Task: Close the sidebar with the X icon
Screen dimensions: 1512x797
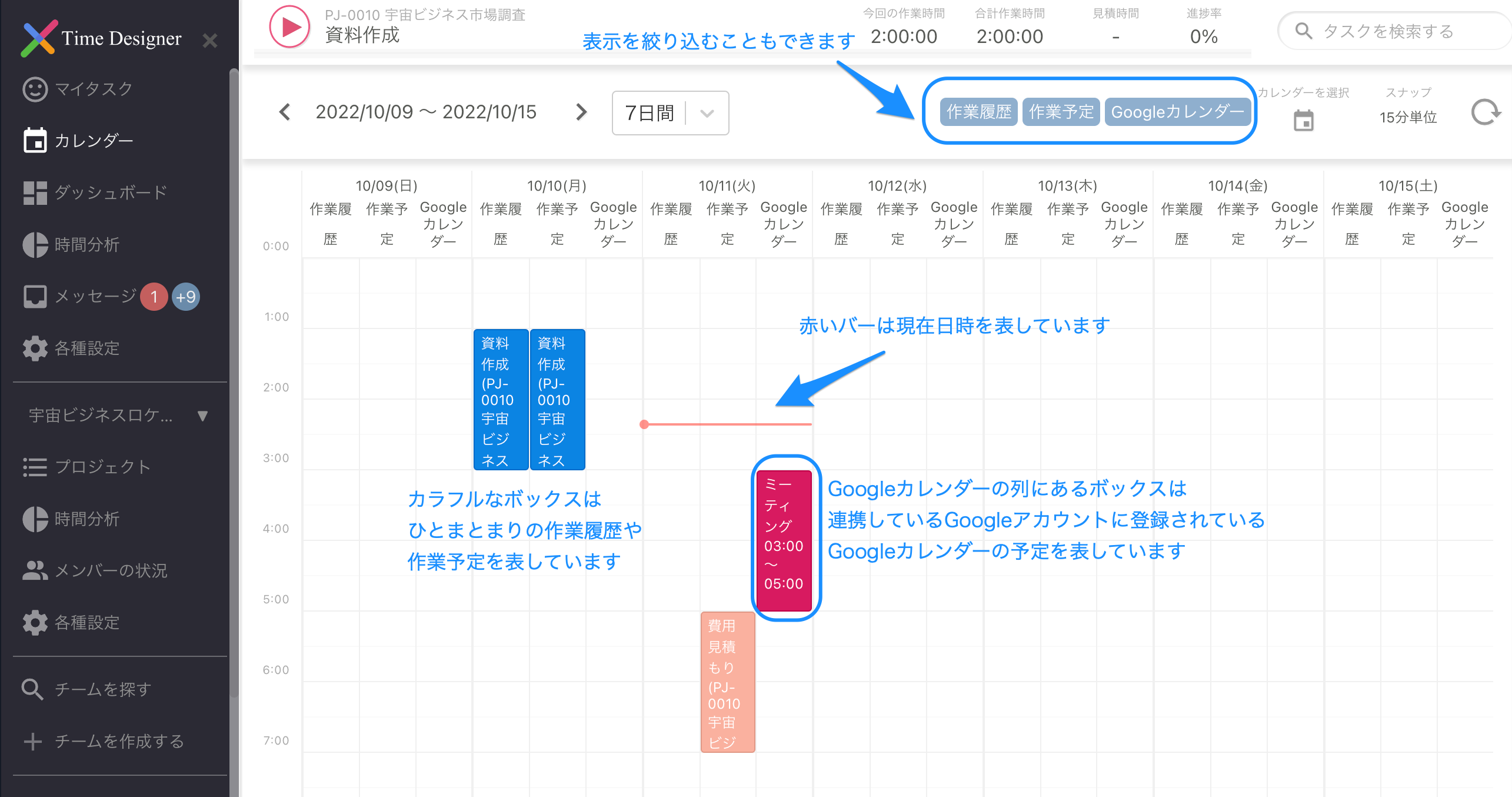Action: 210,41
